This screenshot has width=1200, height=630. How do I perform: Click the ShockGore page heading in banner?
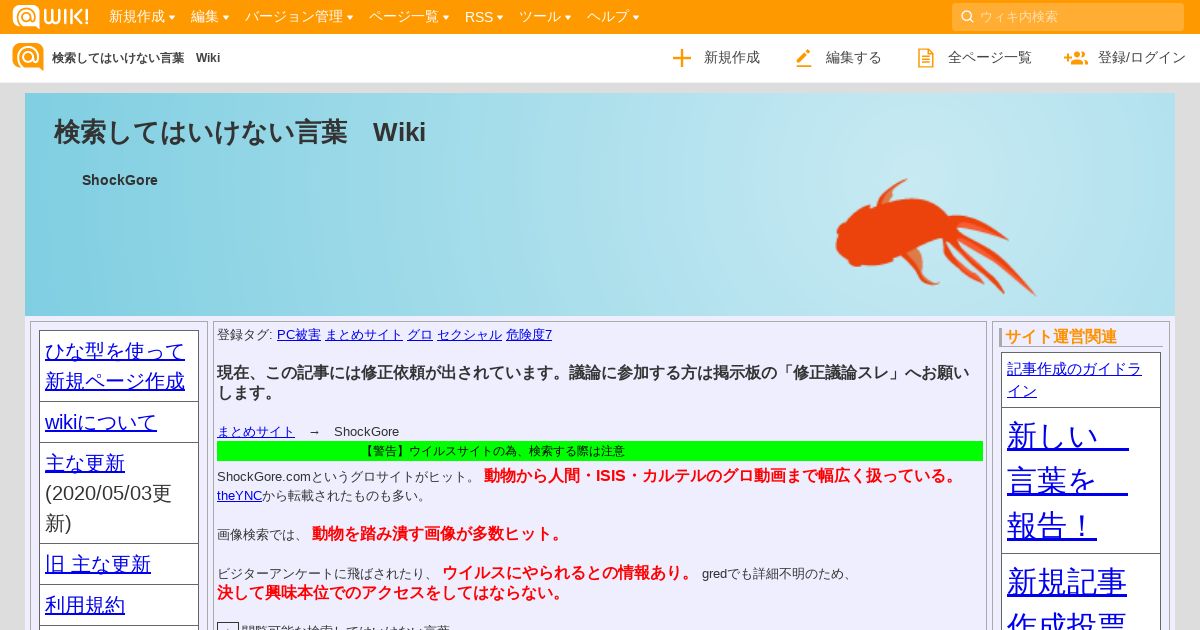pyautogui.click(x=120, y=180)
